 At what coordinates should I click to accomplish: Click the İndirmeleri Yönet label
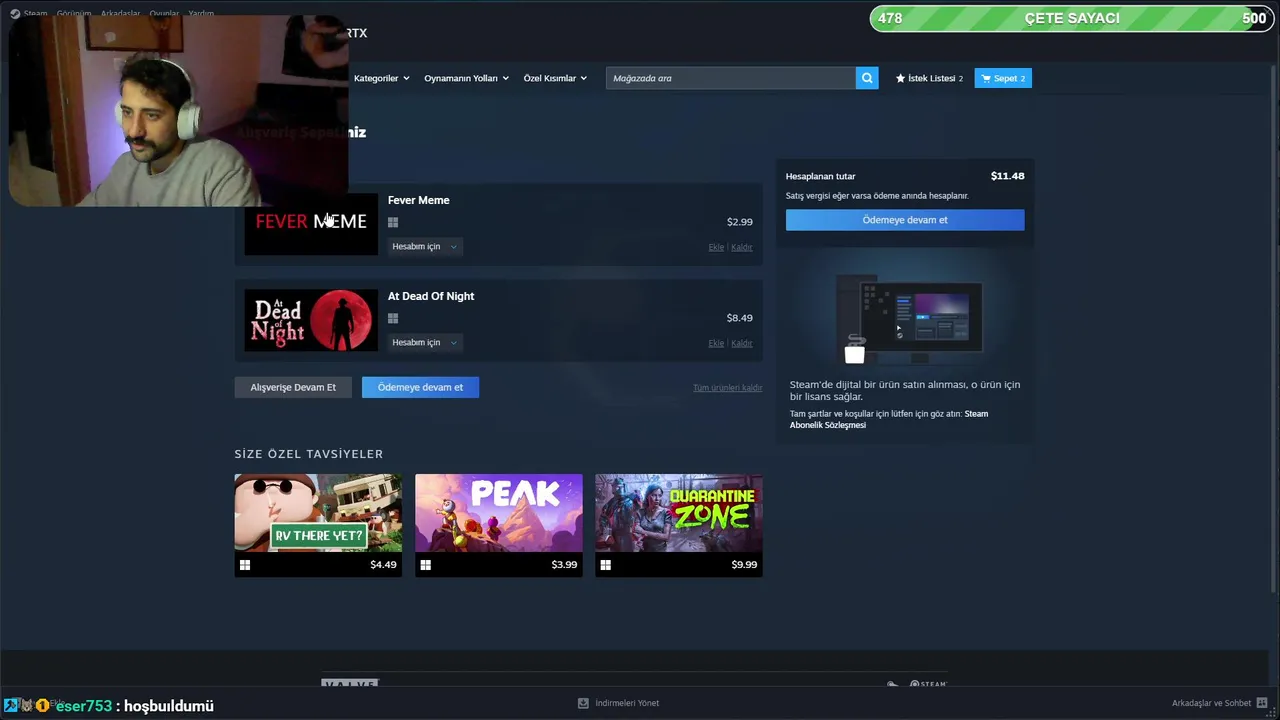pyautogui.click(x=627, y=703)
